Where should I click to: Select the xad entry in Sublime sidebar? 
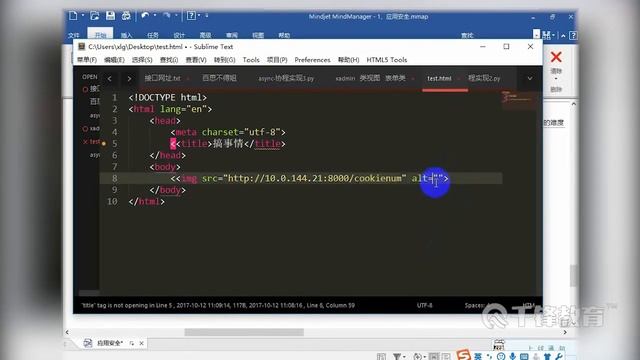(95, 129)
